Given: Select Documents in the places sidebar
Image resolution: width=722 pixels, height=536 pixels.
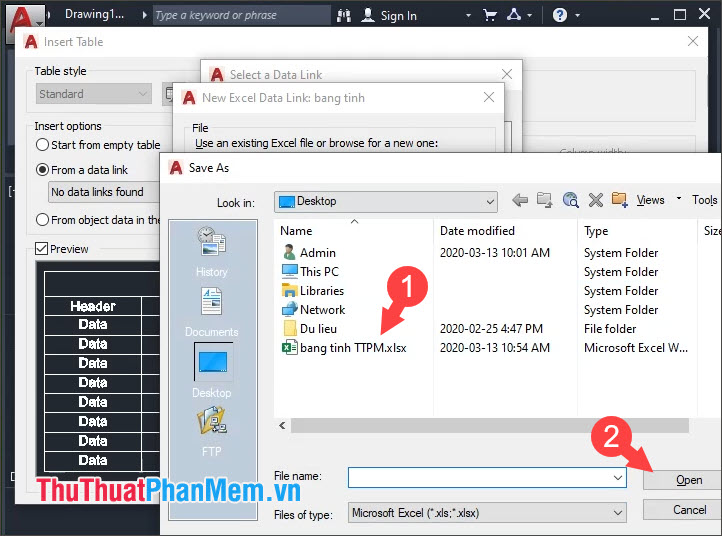Looking at the screenshot, I should [x=211, y=312].
